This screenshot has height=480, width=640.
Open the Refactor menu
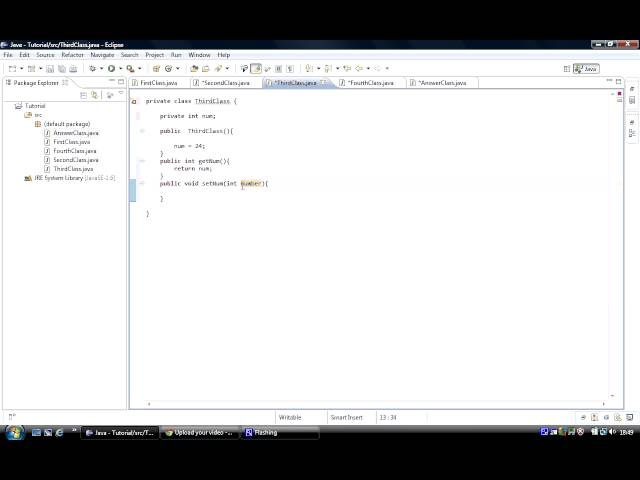(72, 55)
